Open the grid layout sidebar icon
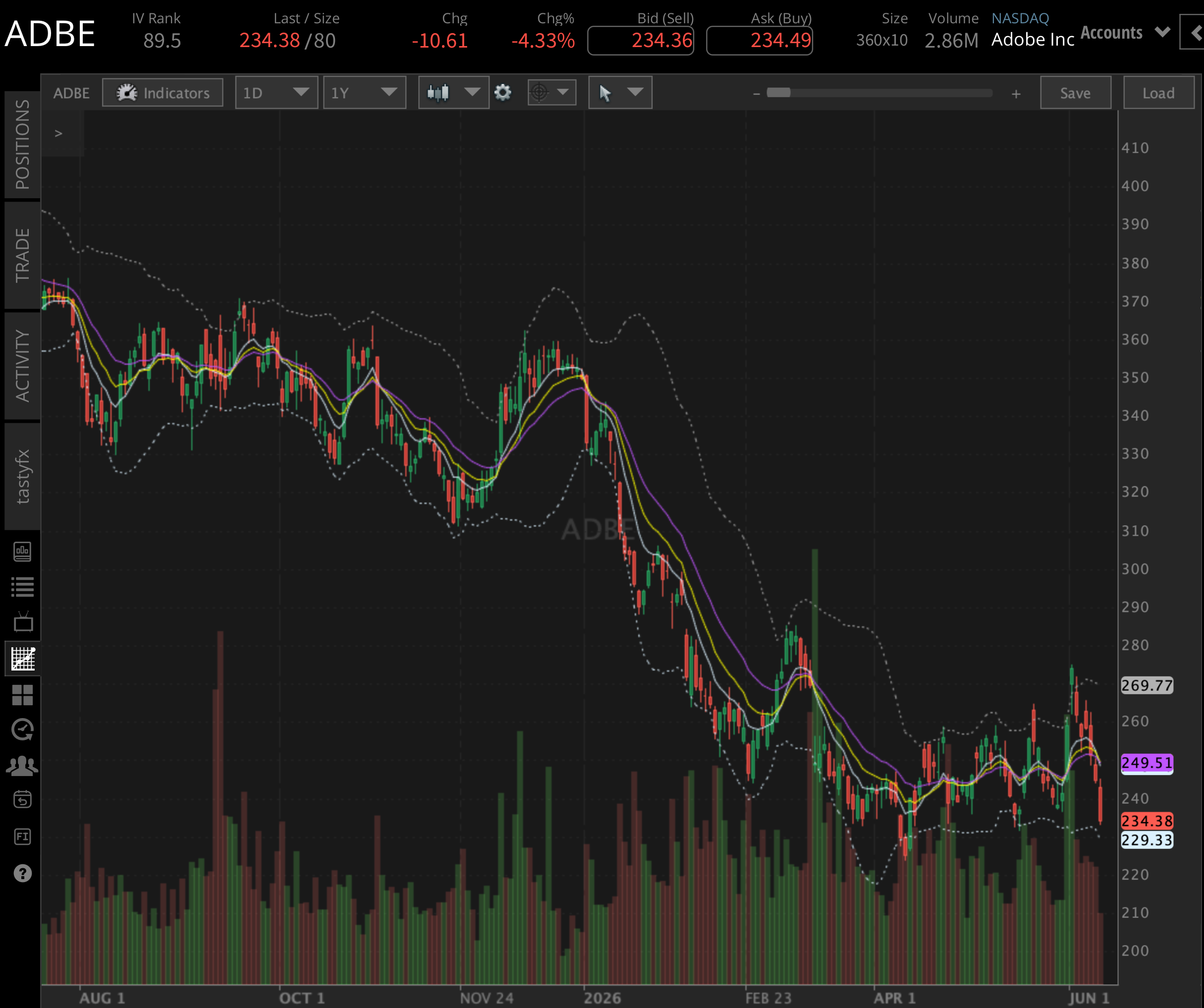Image resolution: width=1204 pixels, height=1008 pixels. point(22,695)
